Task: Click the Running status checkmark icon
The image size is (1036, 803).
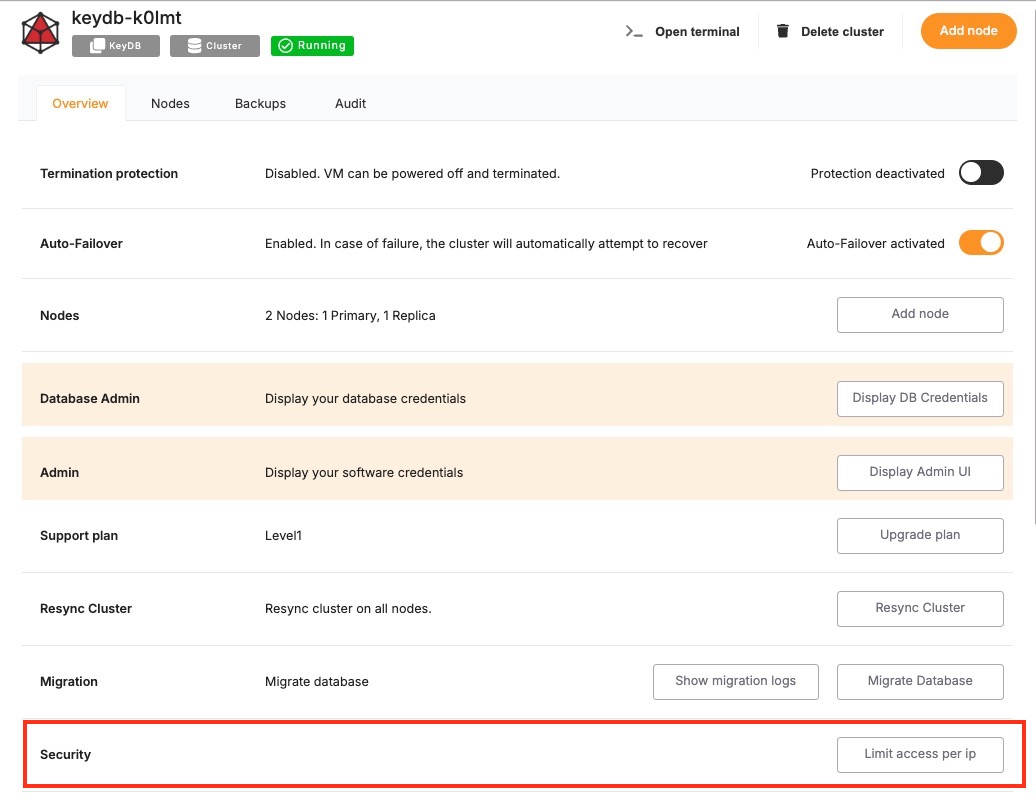Action: tap(285, 46)
